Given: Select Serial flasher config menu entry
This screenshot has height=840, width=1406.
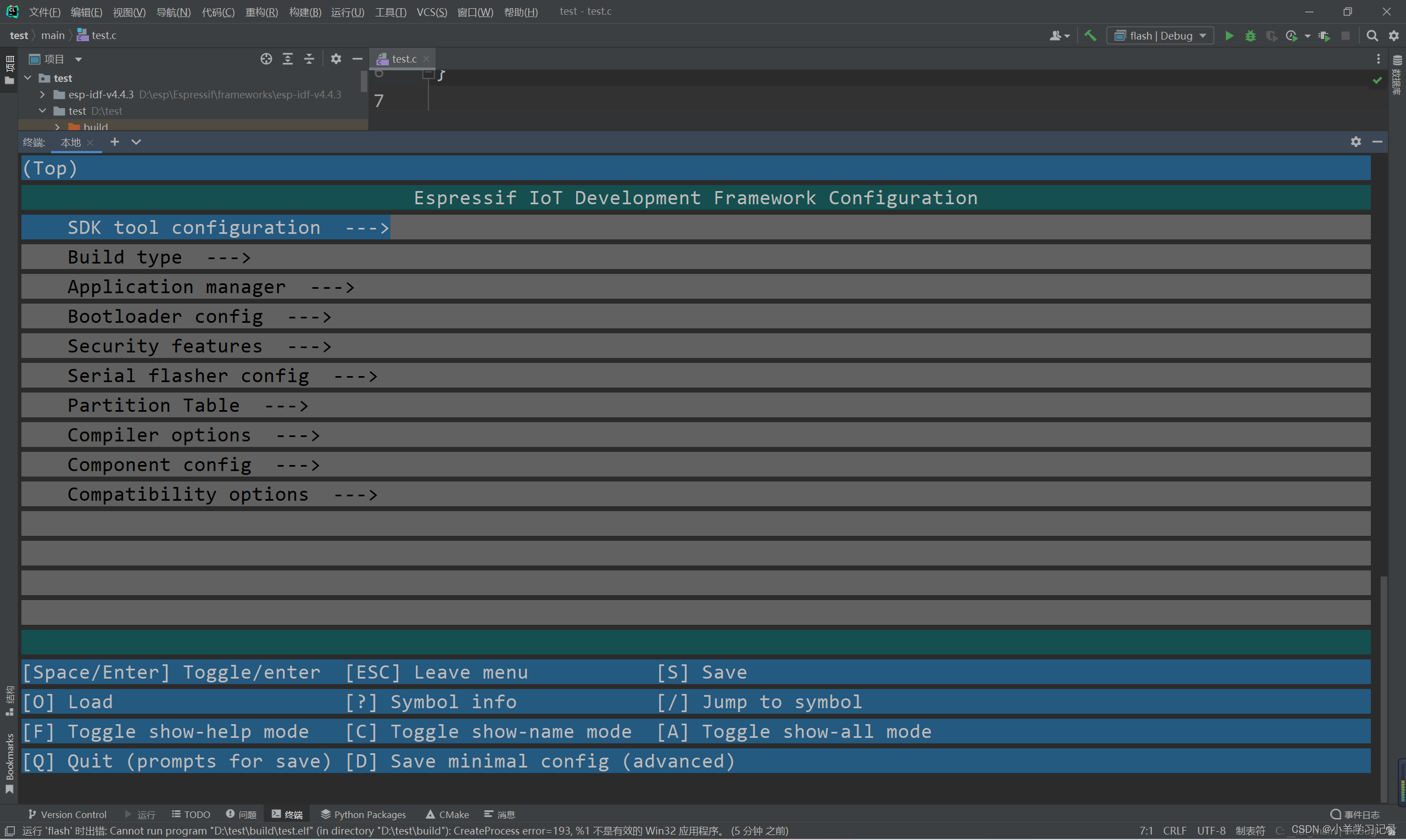Looking at the screenshot, I should [x=188, y=376].
